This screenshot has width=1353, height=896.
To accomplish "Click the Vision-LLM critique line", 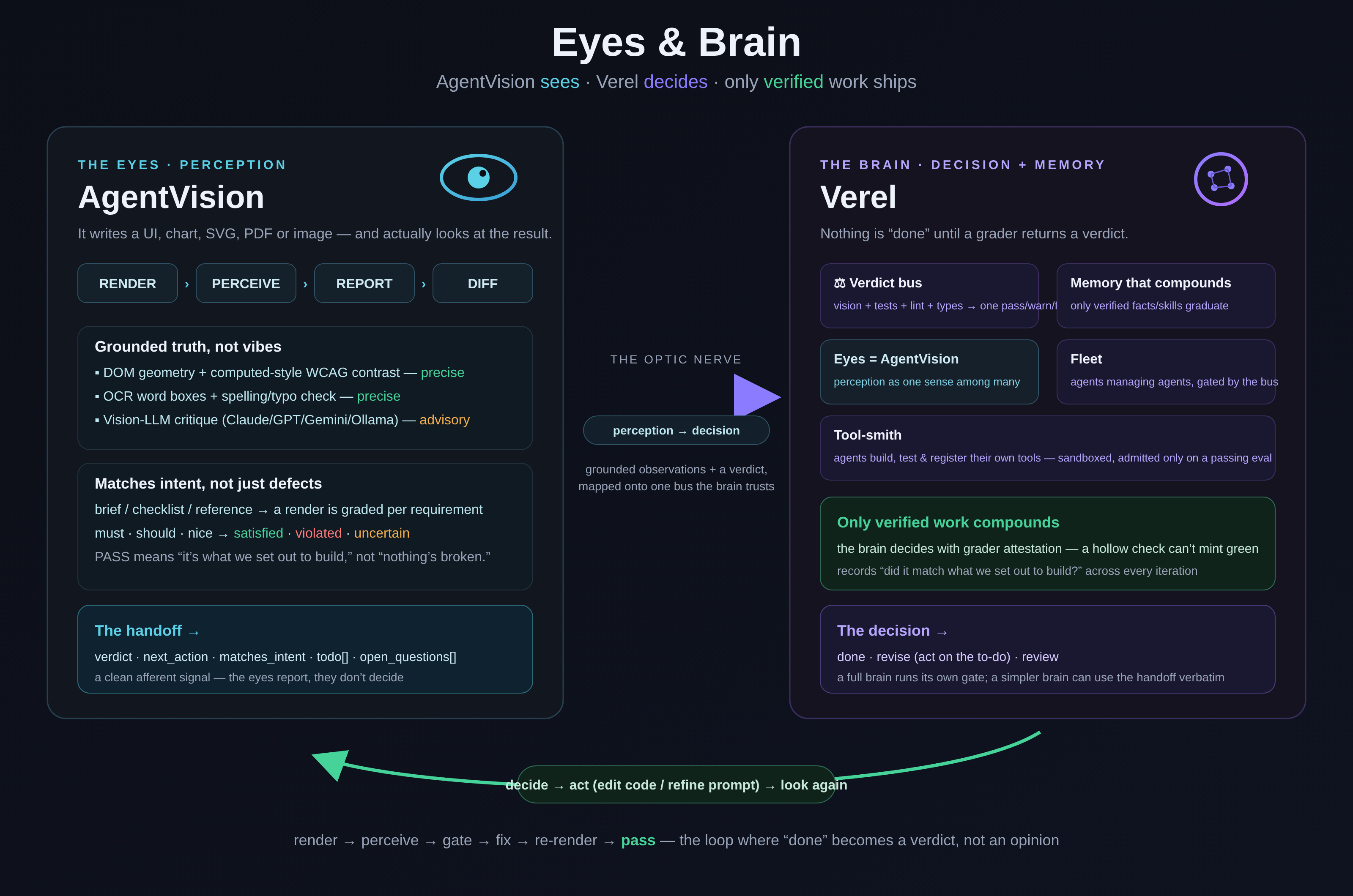I will pyautogui.click(x=282, y=420).
